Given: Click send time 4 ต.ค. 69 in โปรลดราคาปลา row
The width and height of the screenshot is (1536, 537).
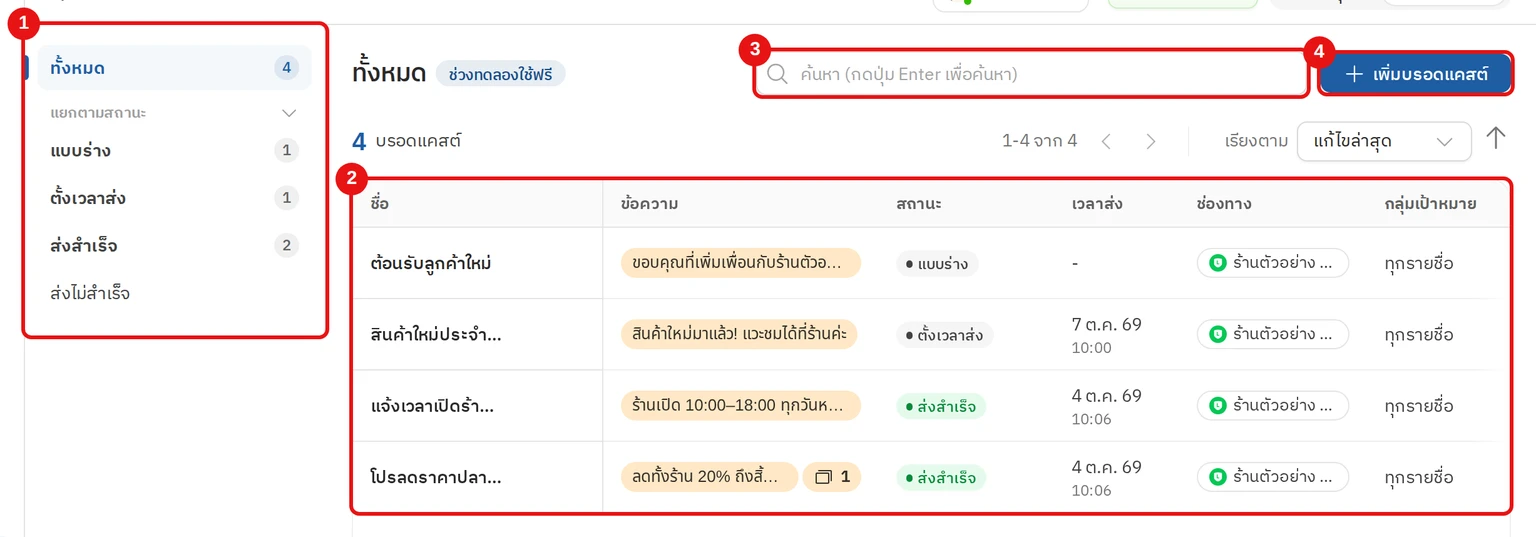Looking at the screenshot, I should pyautogui.click(x=1106, y=477).
